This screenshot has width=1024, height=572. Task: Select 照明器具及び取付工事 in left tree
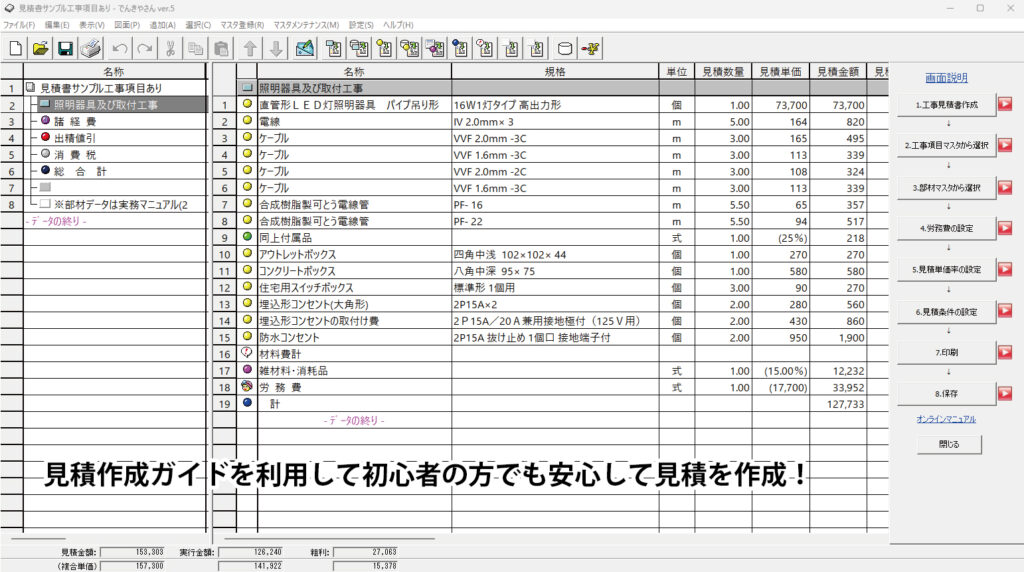pos(105,104)
